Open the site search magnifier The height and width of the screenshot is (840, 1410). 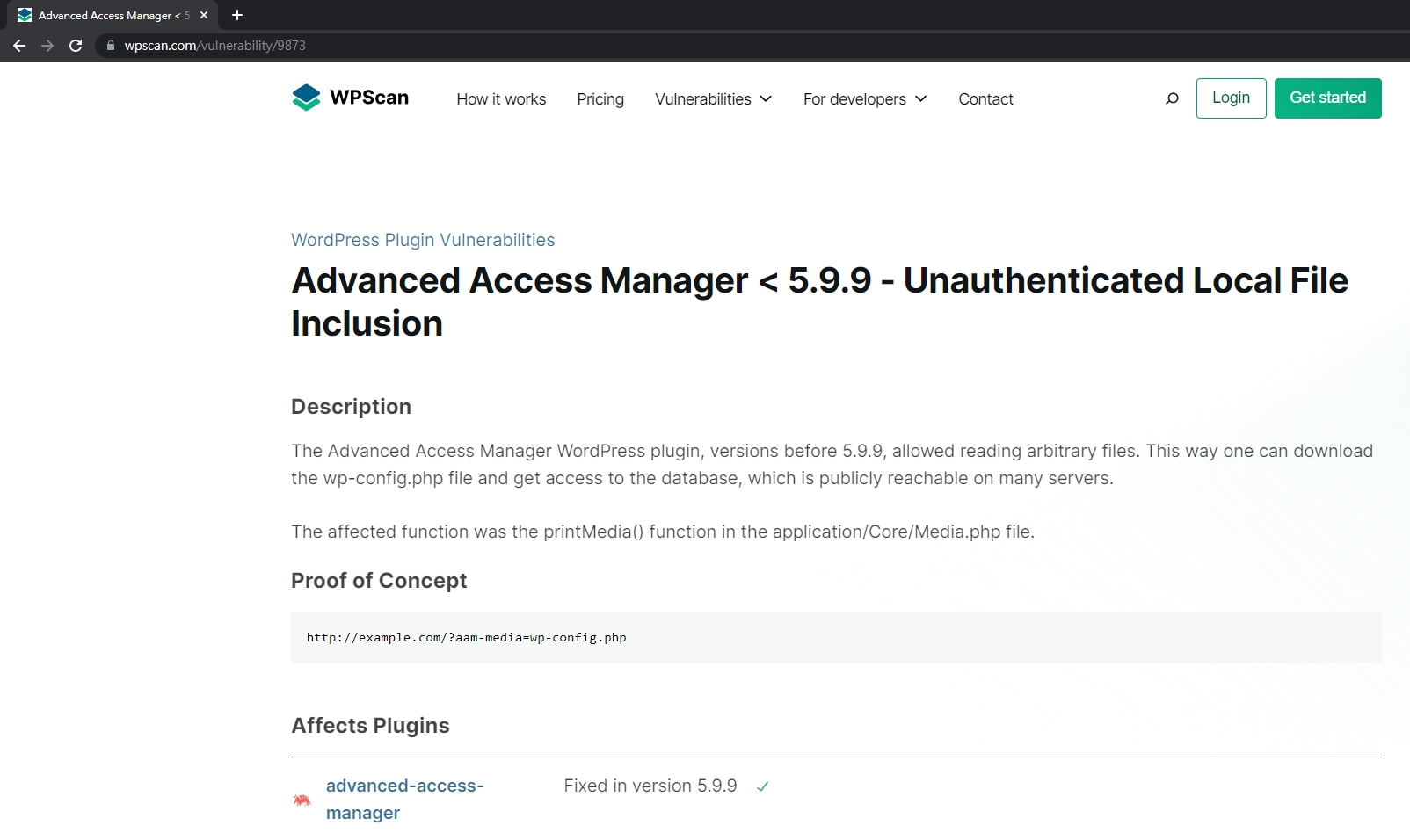point(1172,98)
